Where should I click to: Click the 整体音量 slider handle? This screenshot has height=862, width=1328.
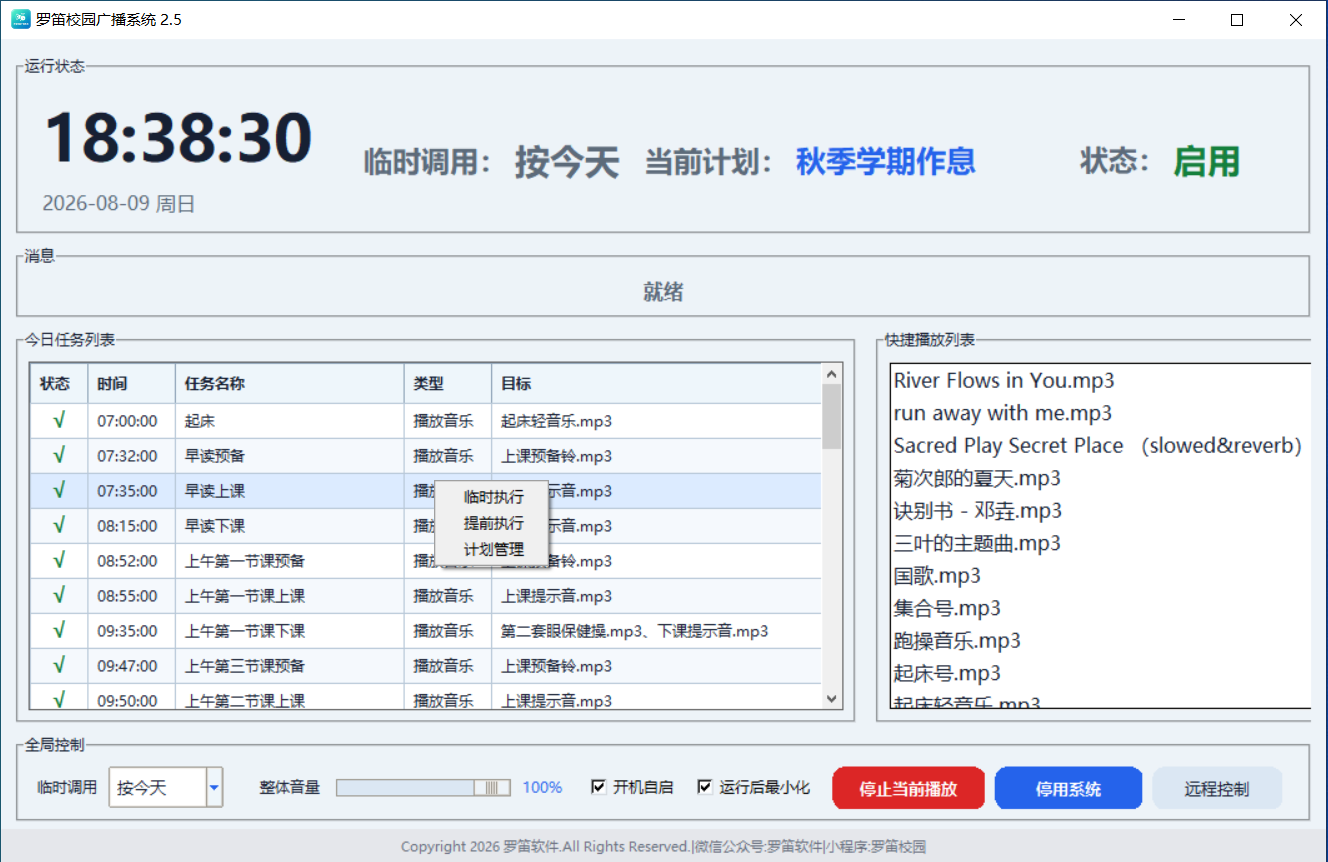pos(491,788)
